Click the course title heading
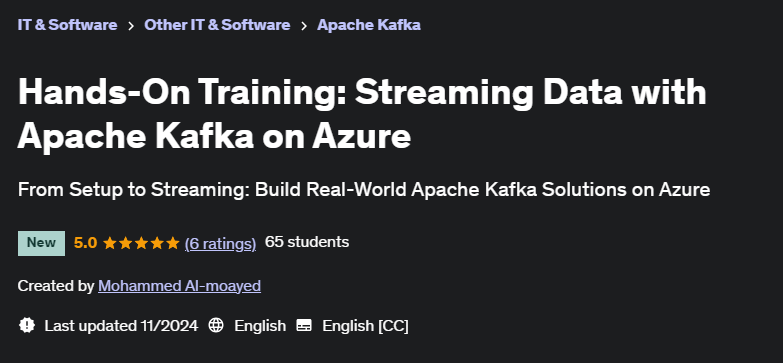Viewport: 783px width, 363px height. pos(362,114)
